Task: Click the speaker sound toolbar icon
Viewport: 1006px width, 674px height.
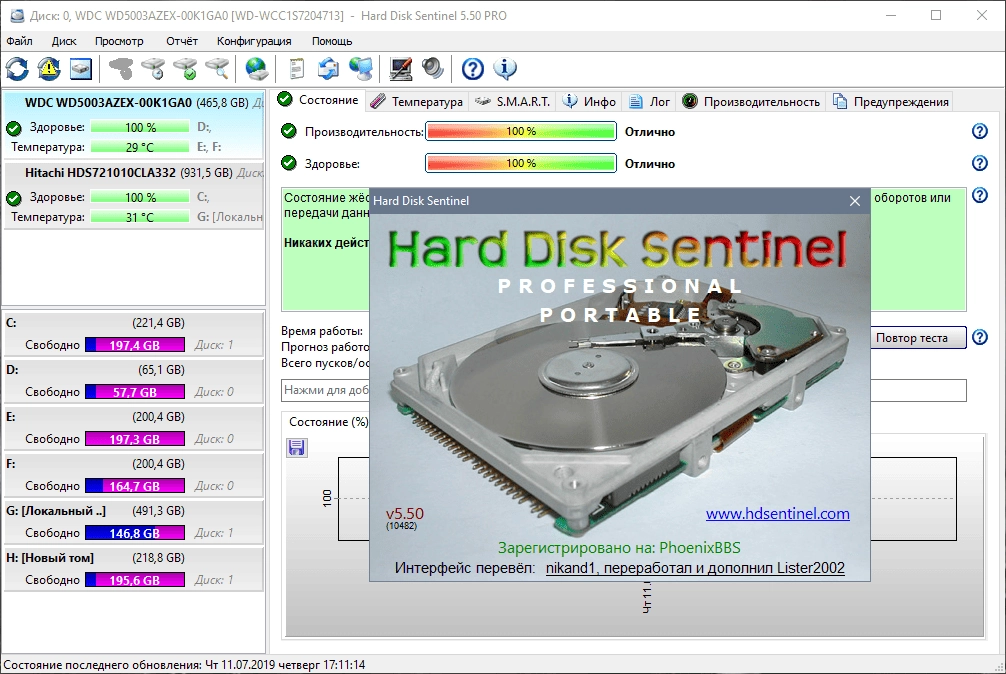Action: click(433, 69)
